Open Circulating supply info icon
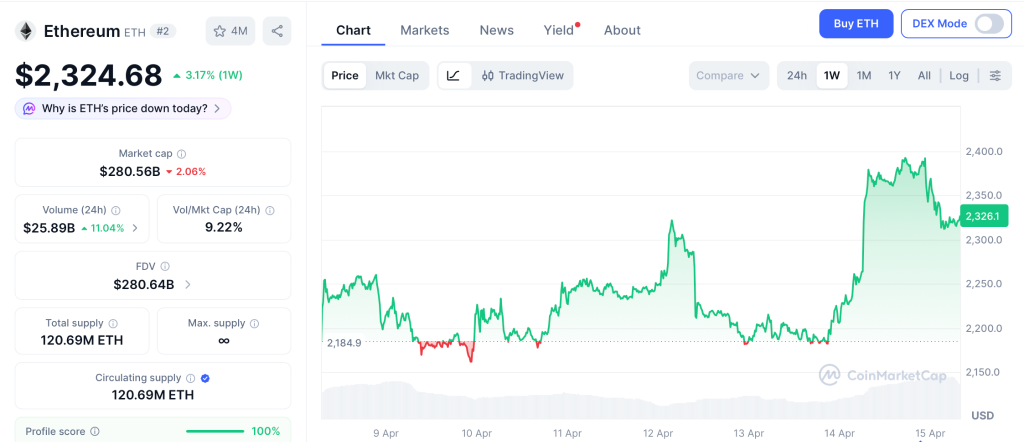This screenshot has height=442, width=1024. [x=191, y=378]
